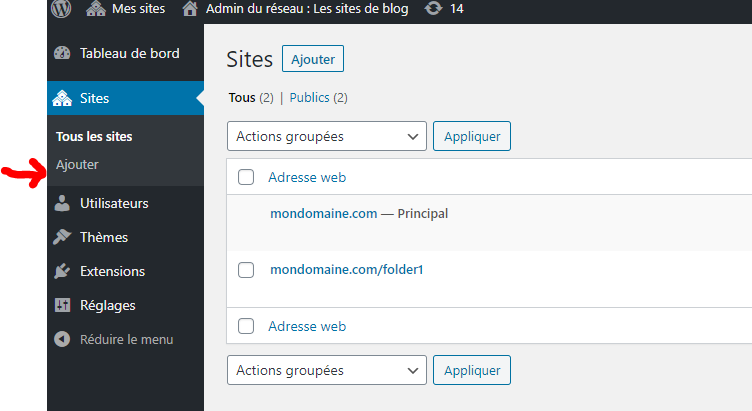Select Ajouter in the Sites submenu
This screenshot has height=411, width=752.
[78, 165]
